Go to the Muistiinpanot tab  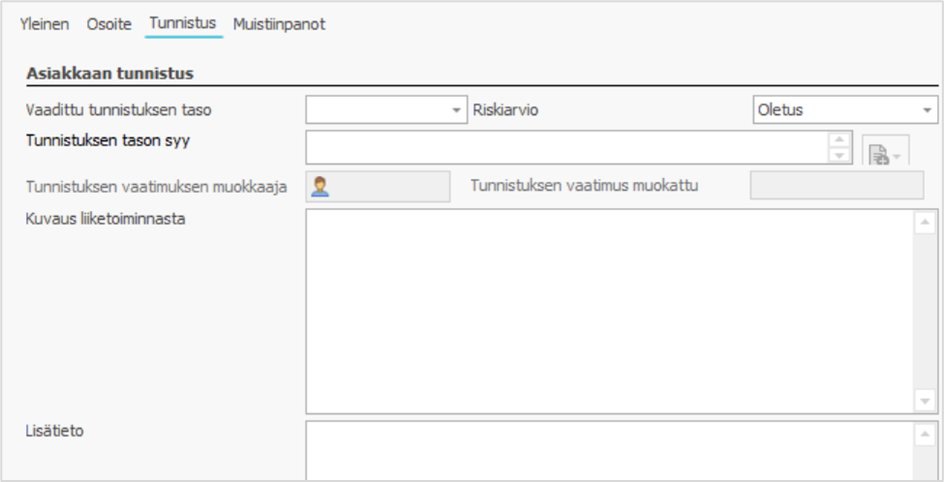coord(279,24)
